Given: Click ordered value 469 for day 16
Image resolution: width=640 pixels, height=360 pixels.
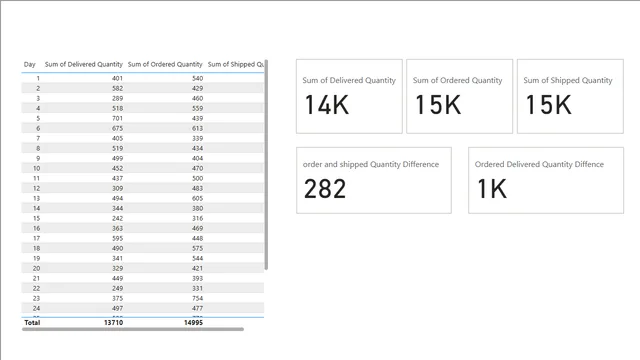Looking at the screenshot, I should click(x=198, y=228).
